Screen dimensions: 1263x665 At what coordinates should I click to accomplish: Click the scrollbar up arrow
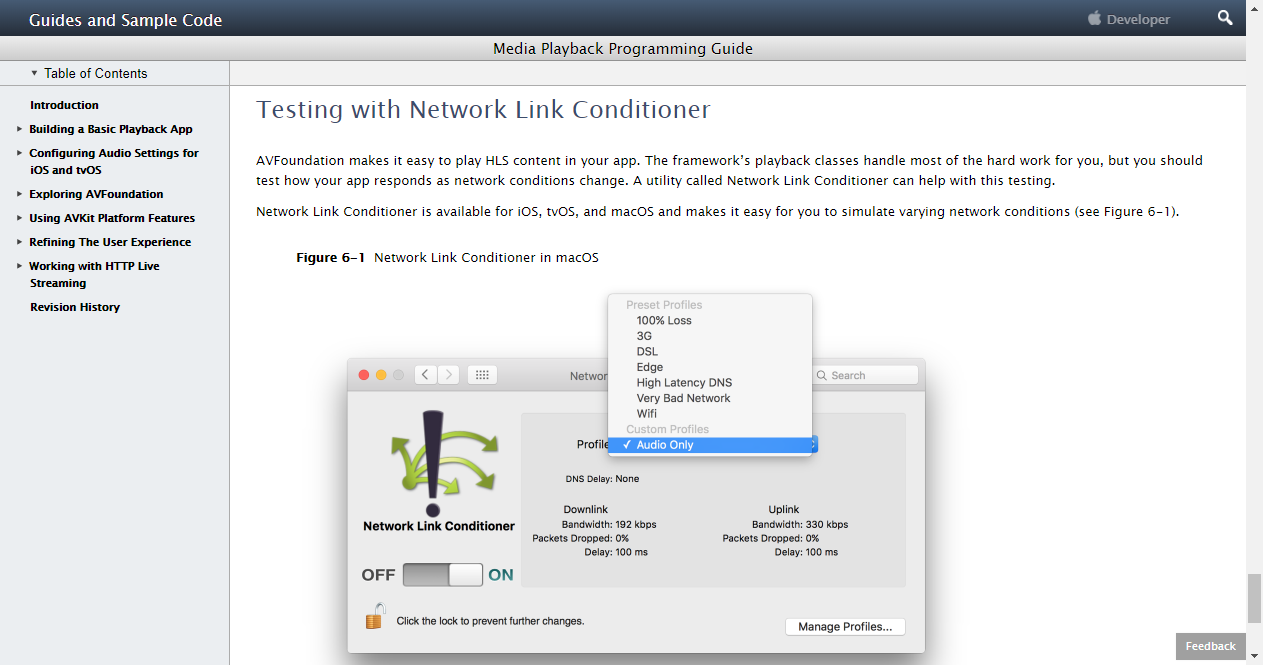(1254, 8)
